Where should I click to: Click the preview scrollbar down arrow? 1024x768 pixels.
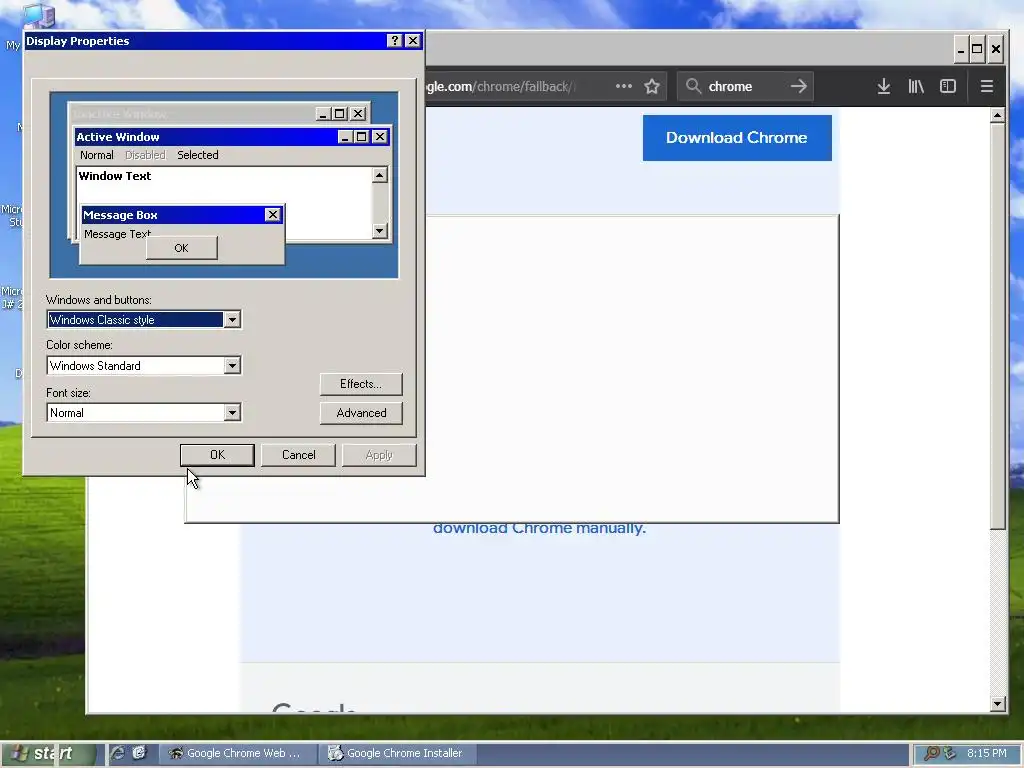point(379,231)
